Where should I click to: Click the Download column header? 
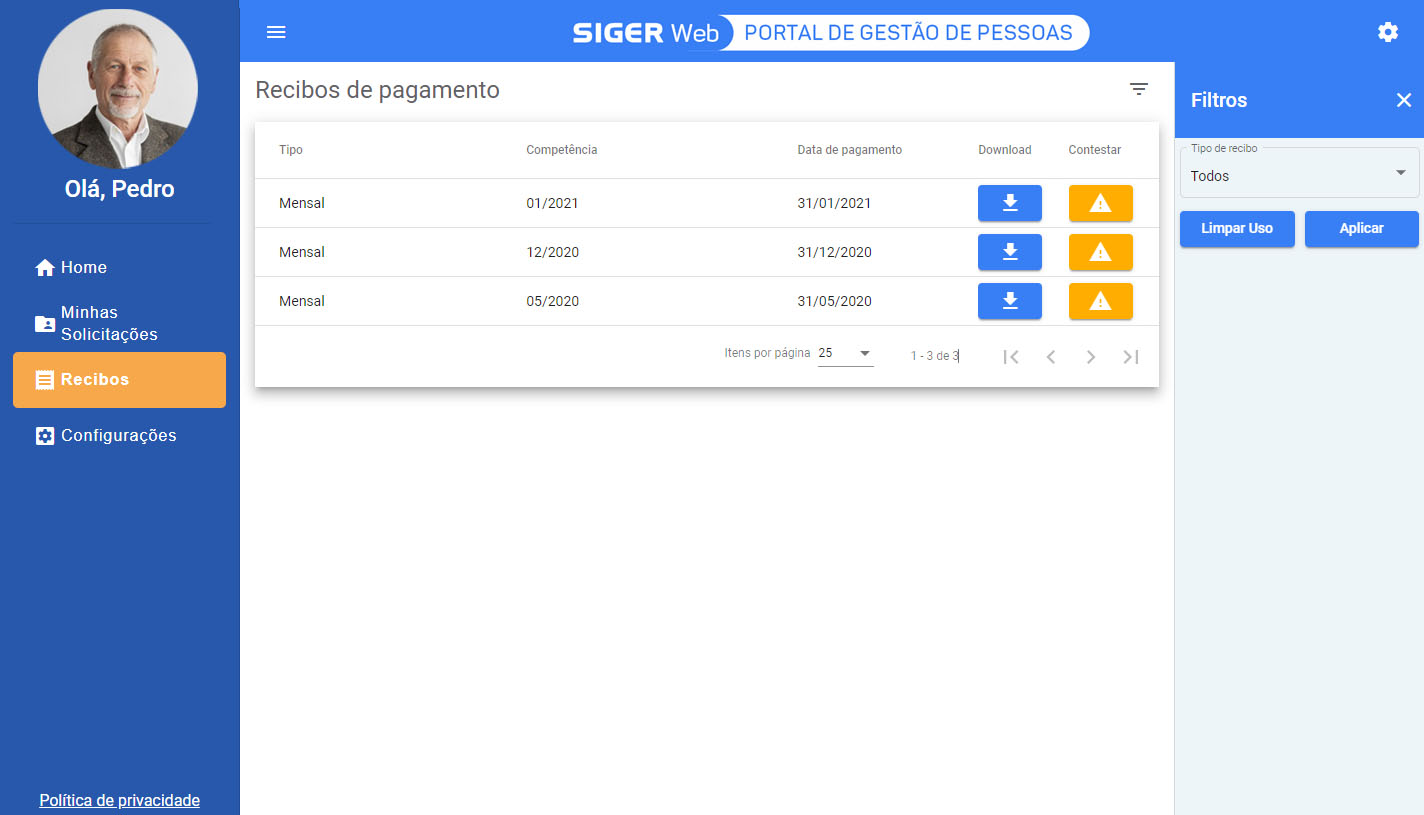point(1005,150)
